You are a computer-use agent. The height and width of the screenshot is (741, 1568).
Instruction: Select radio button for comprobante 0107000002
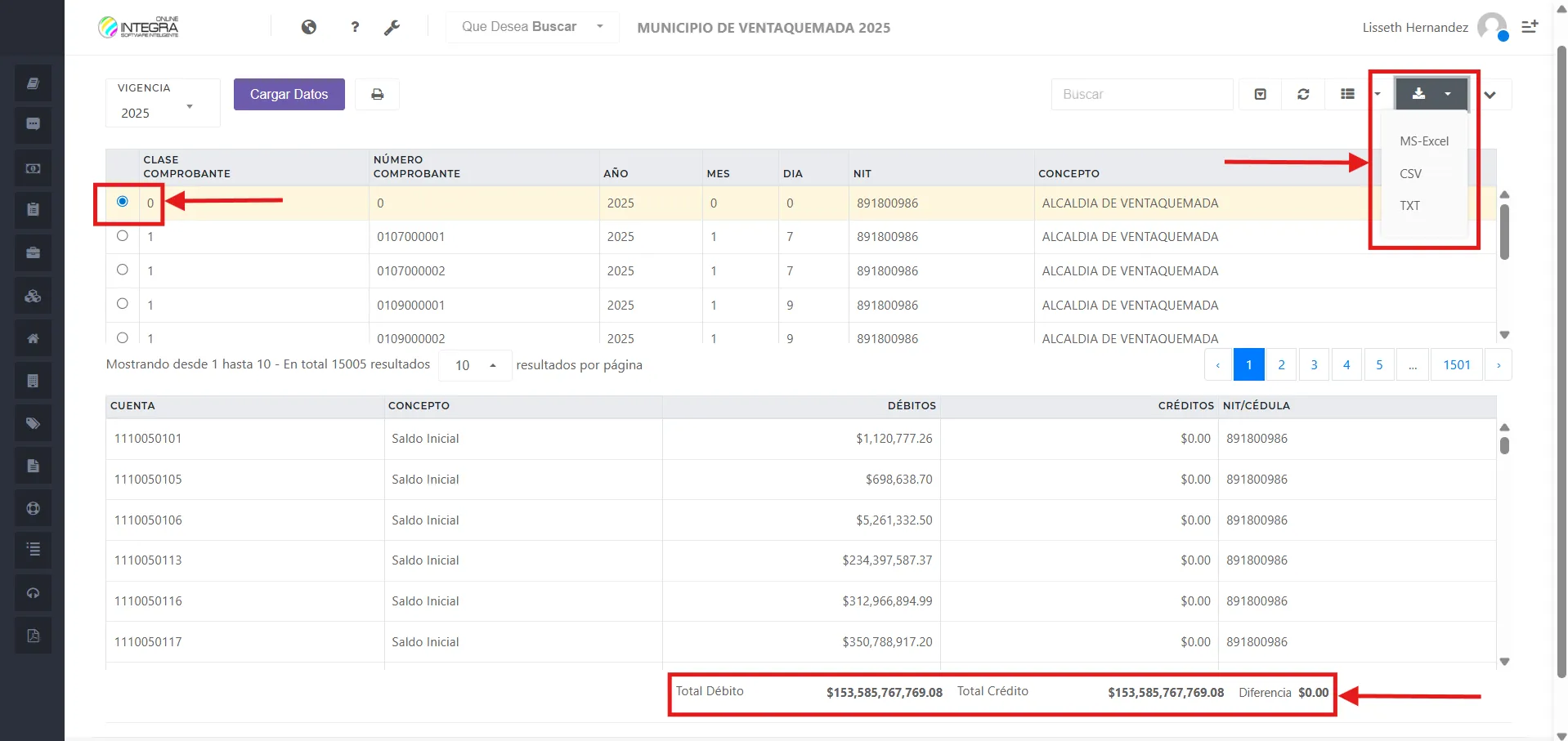(123, 270)
